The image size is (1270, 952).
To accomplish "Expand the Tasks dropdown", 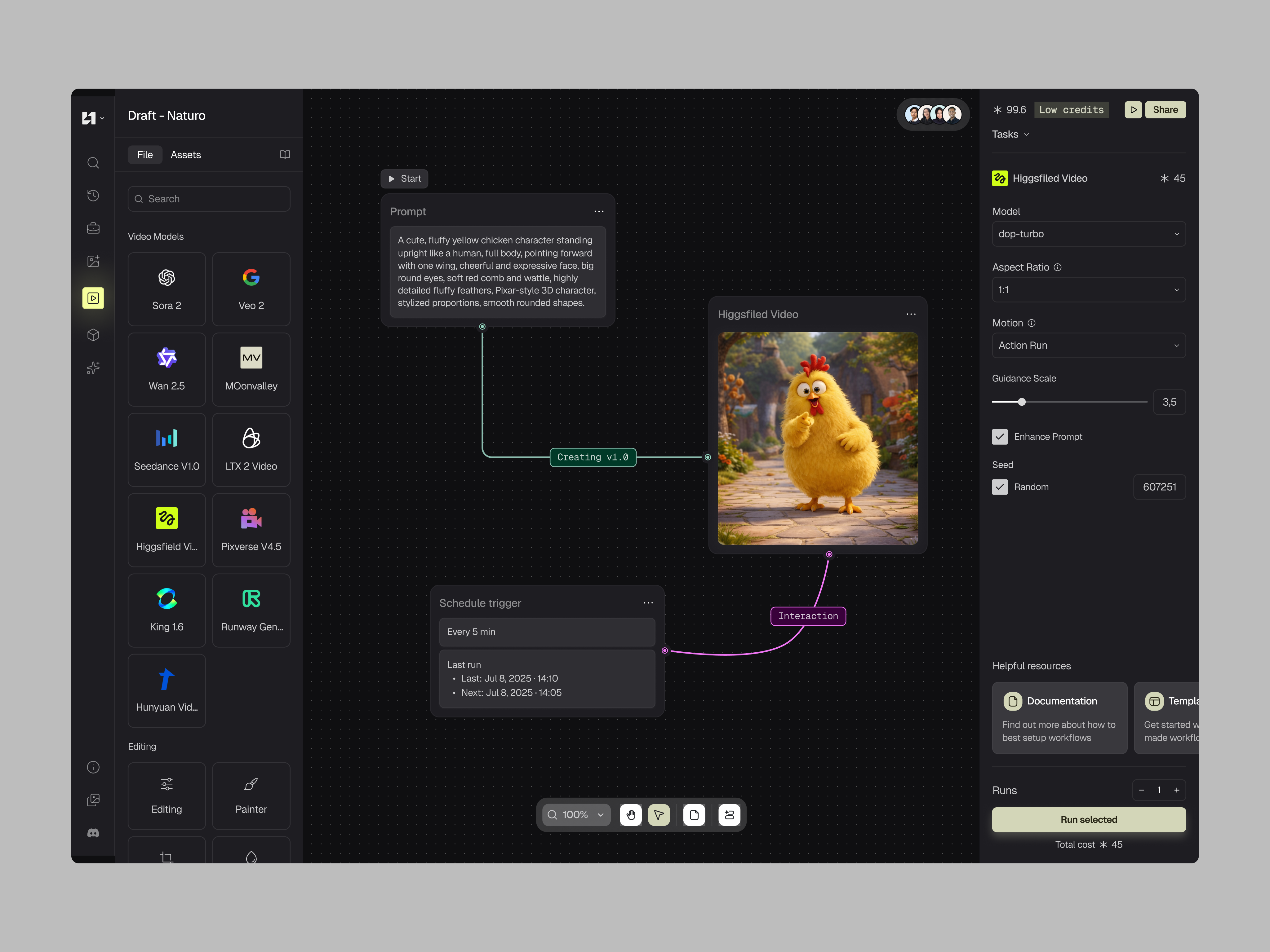I will [x=1010, y=134].
